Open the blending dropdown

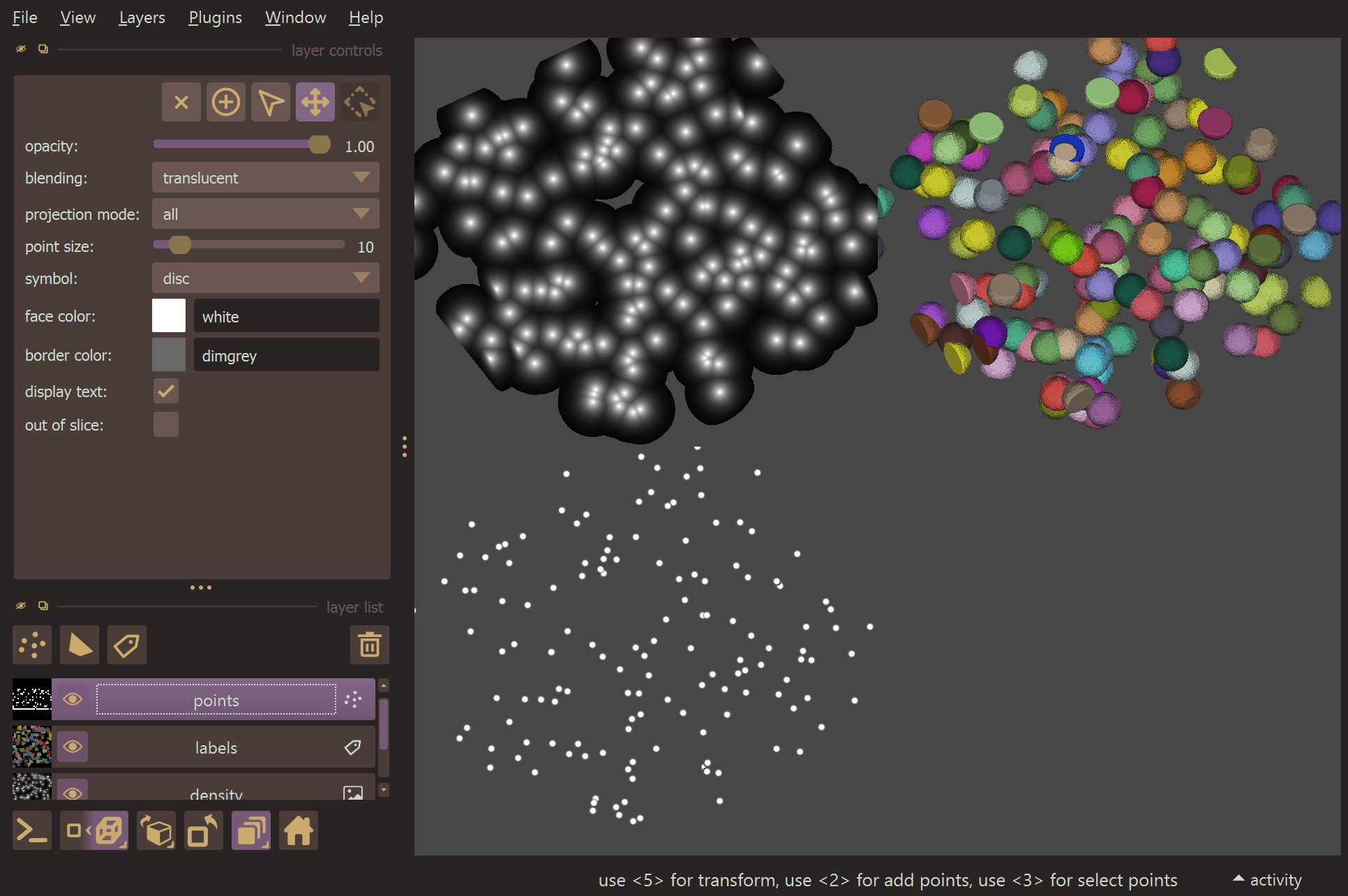[x=265, y=178]
